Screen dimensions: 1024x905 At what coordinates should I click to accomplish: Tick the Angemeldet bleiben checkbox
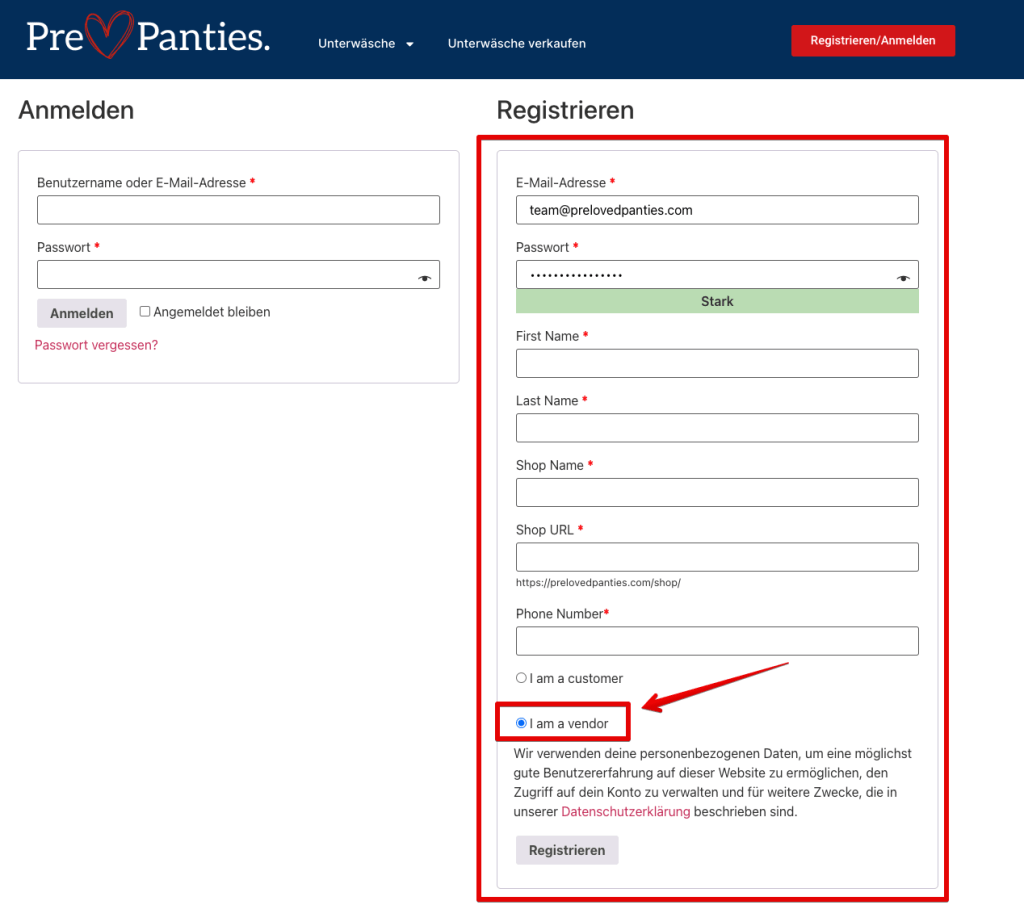click(x=145, y=312)
